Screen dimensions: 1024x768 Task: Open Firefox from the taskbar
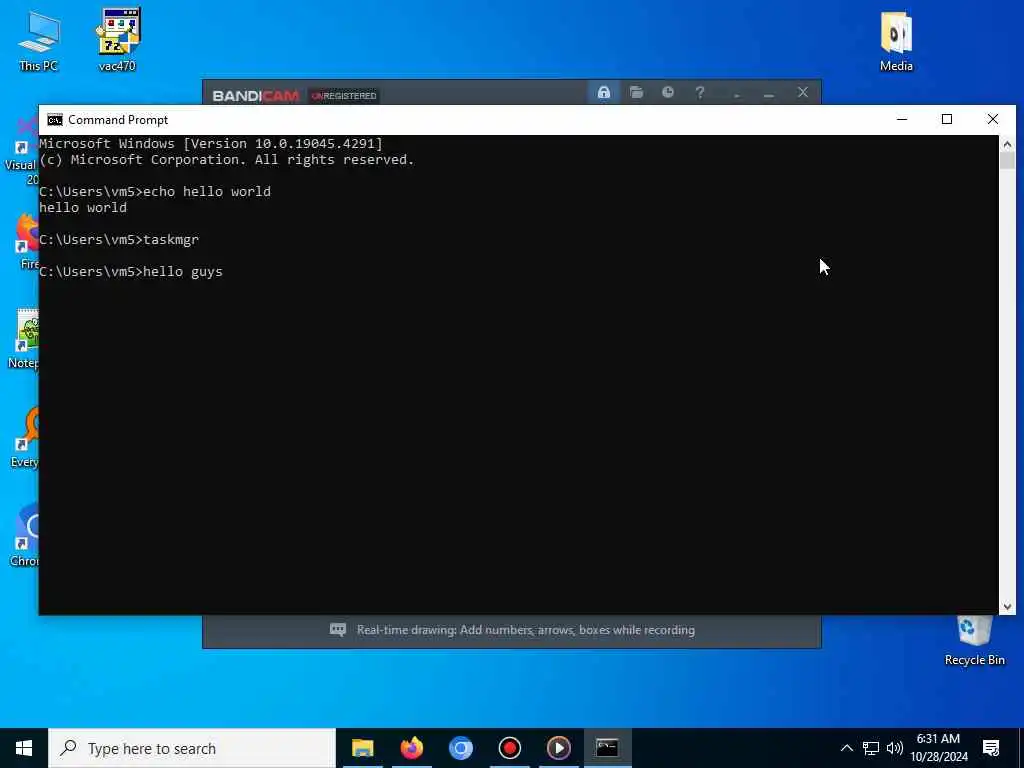tap(411, 748)
